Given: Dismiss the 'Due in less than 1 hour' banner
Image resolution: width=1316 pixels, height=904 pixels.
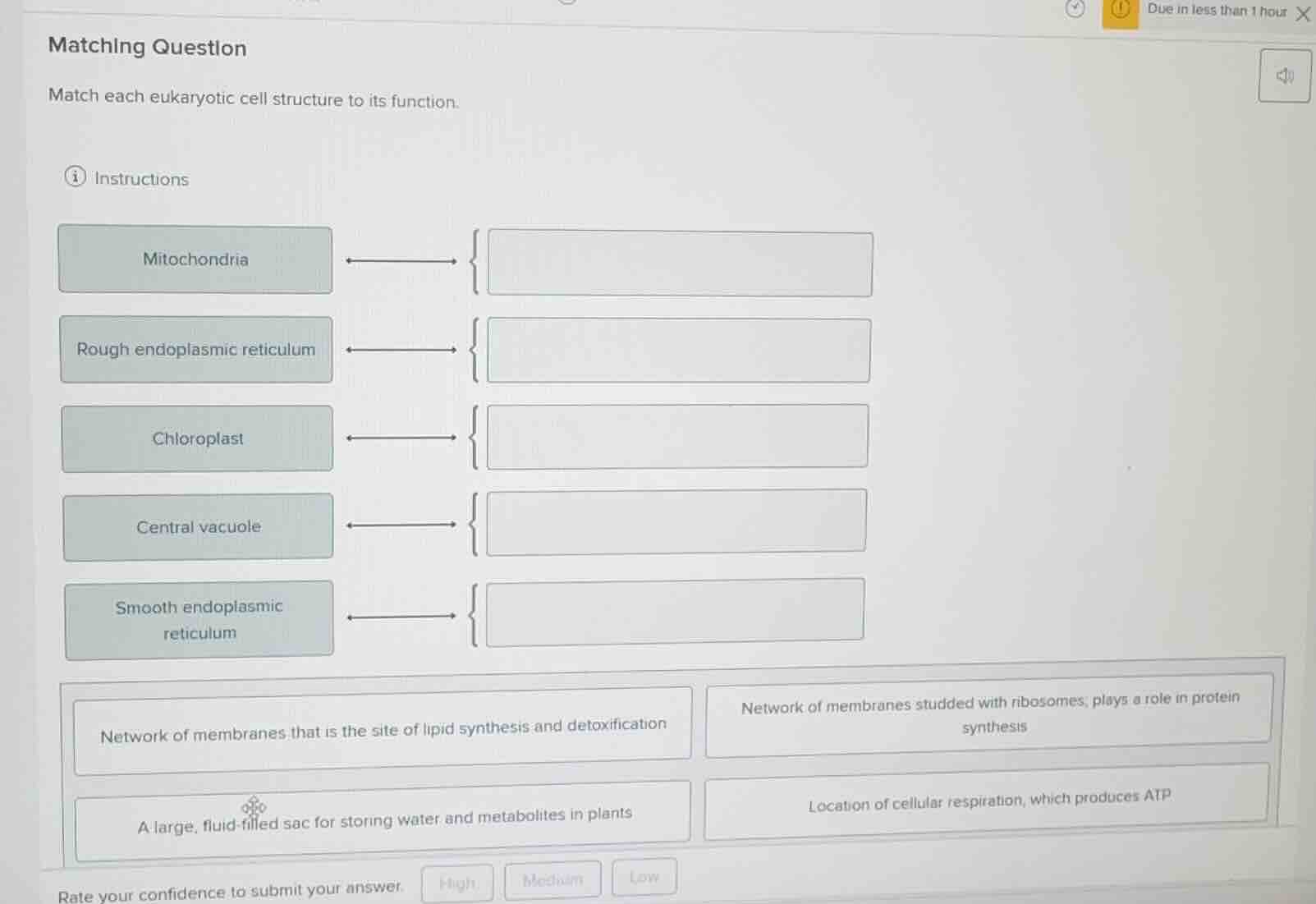Looking at the screenshot, I should (1302, 14).
